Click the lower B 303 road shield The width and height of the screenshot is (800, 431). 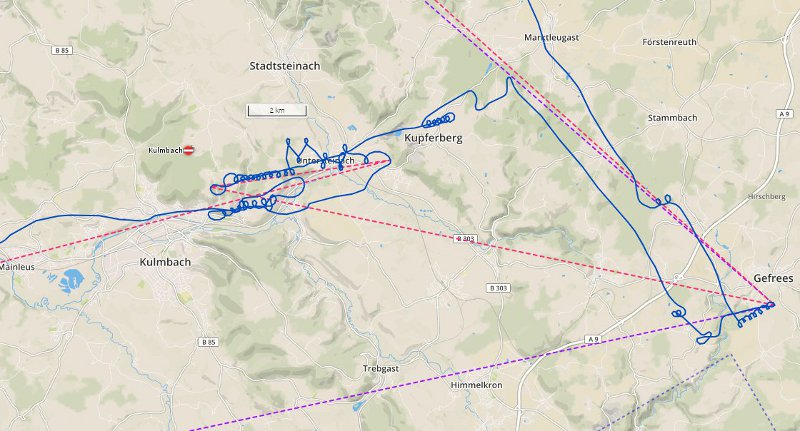498,288
